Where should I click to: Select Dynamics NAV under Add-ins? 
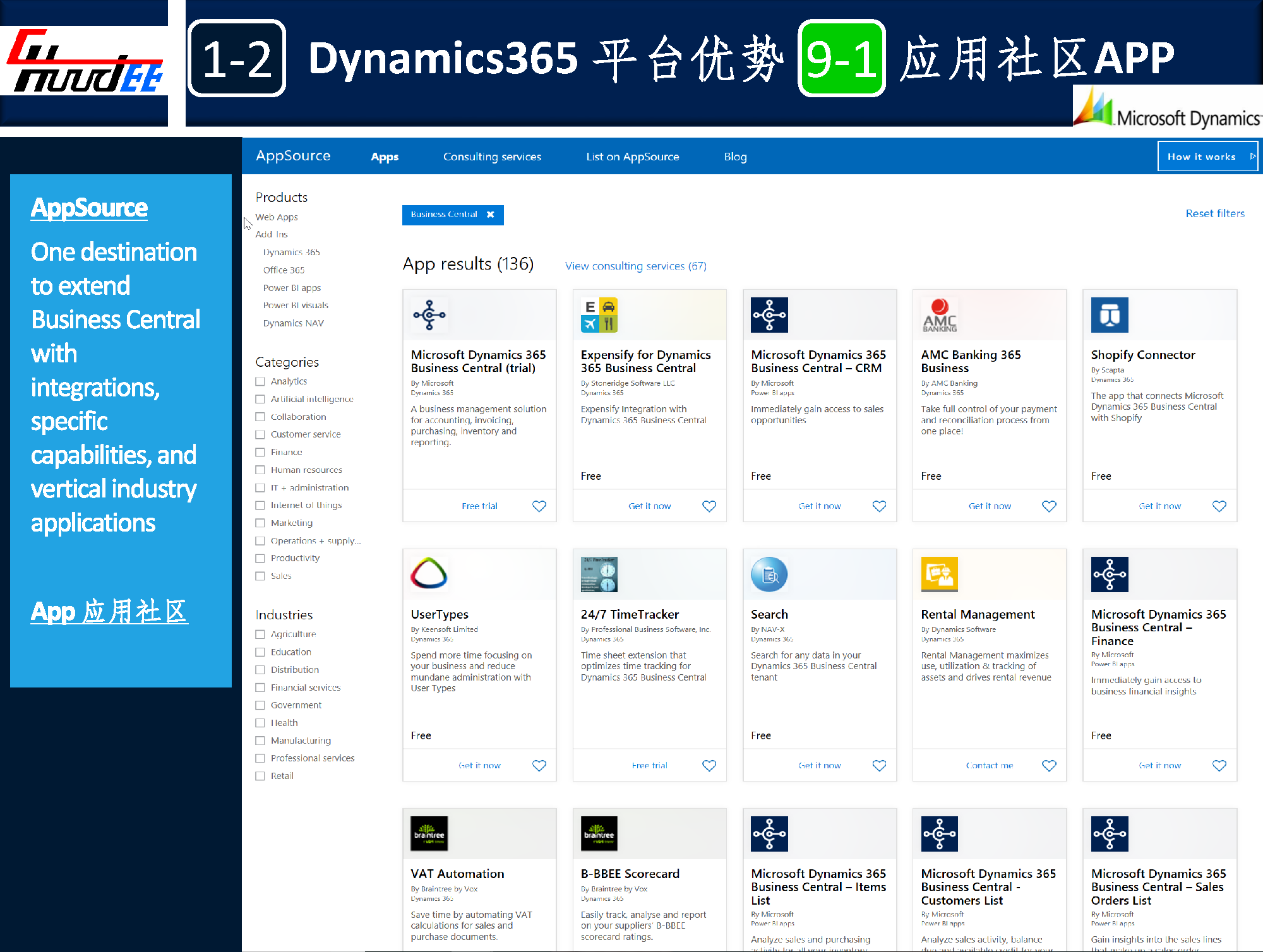[x=293, y=323]
